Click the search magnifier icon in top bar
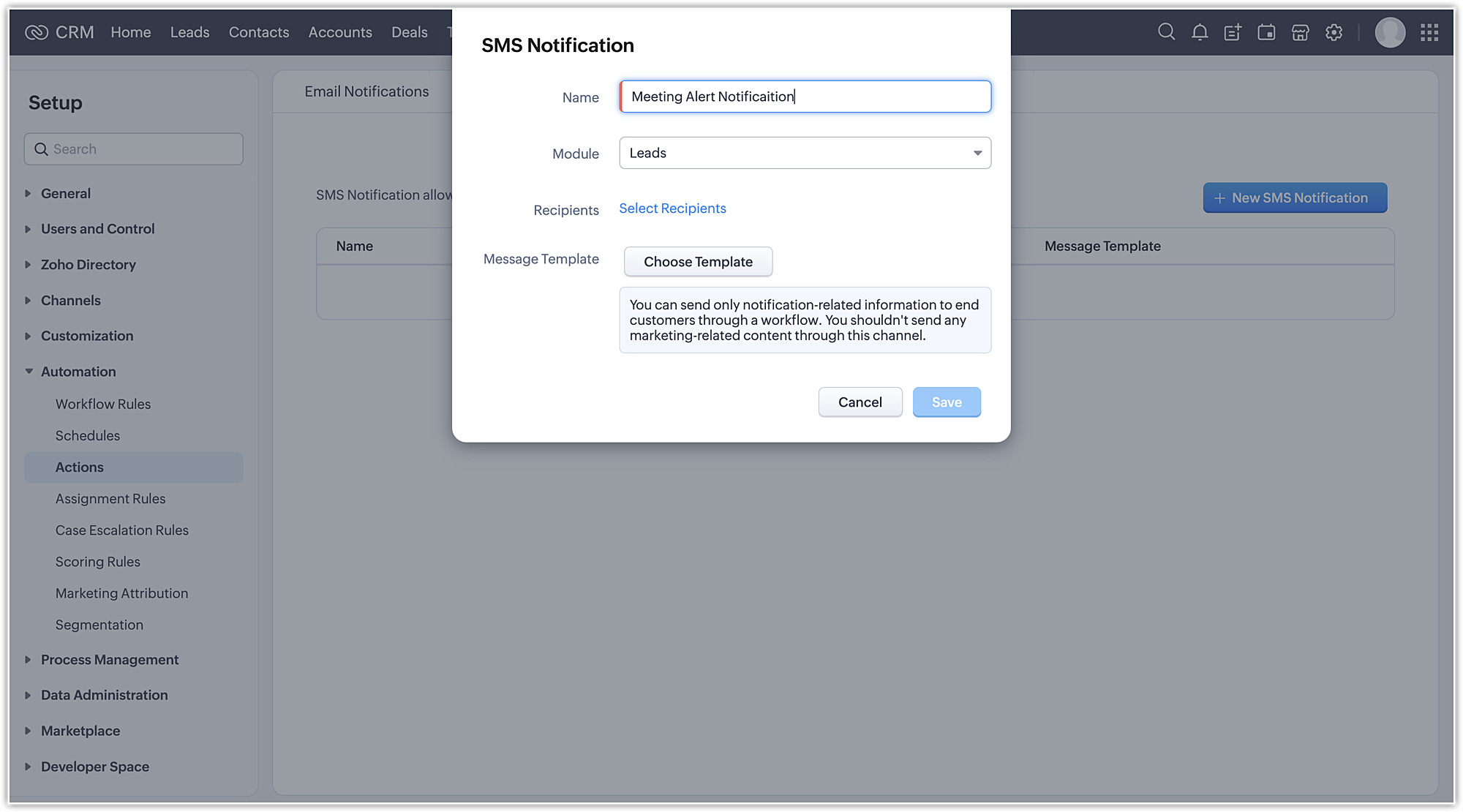This screenshot has width=1463, height=812. pyautogui.click(x=1166, y=32)
